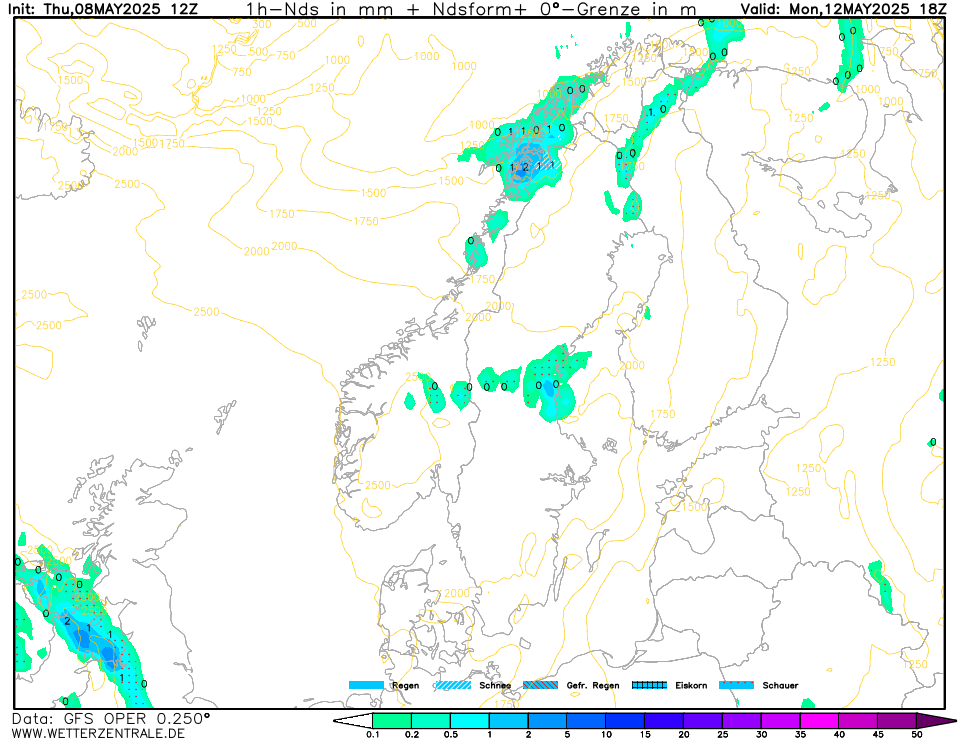
Task: Click the Schnee hatched legend swatch
Action: 453,685
